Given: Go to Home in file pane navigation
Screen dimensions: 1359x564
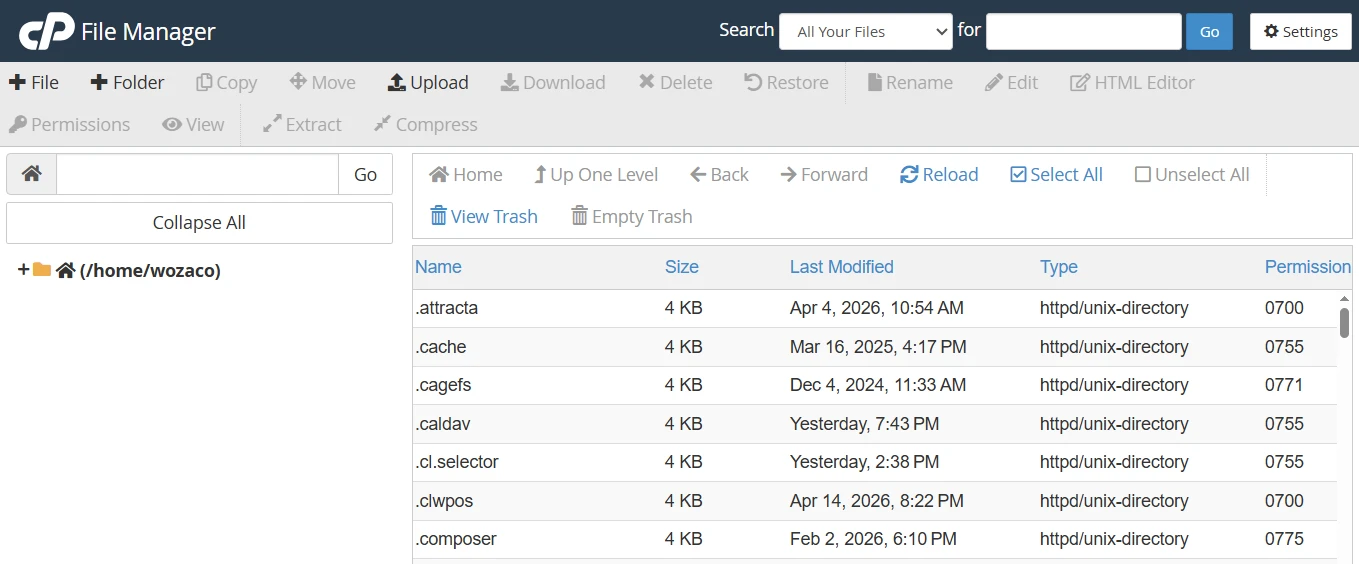Looking at the screenshot, I should pyautogui.click(x=466, y=175).
